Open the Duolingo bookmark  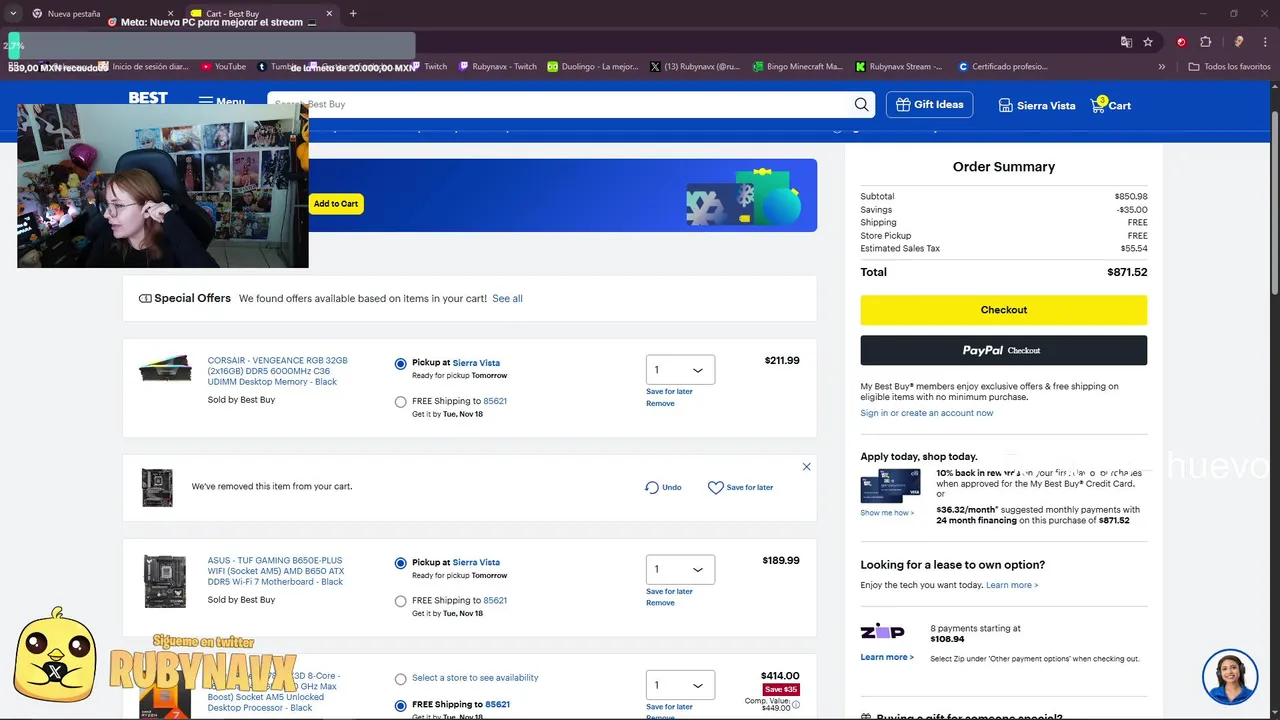click(592, 67)
